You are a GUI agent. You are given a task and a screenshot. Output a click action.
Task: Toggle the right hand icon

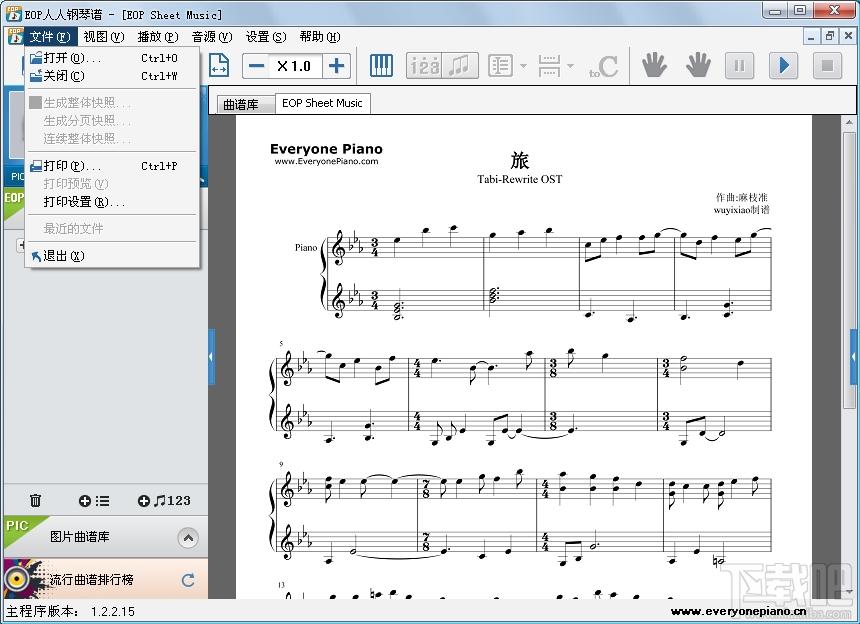698,65
